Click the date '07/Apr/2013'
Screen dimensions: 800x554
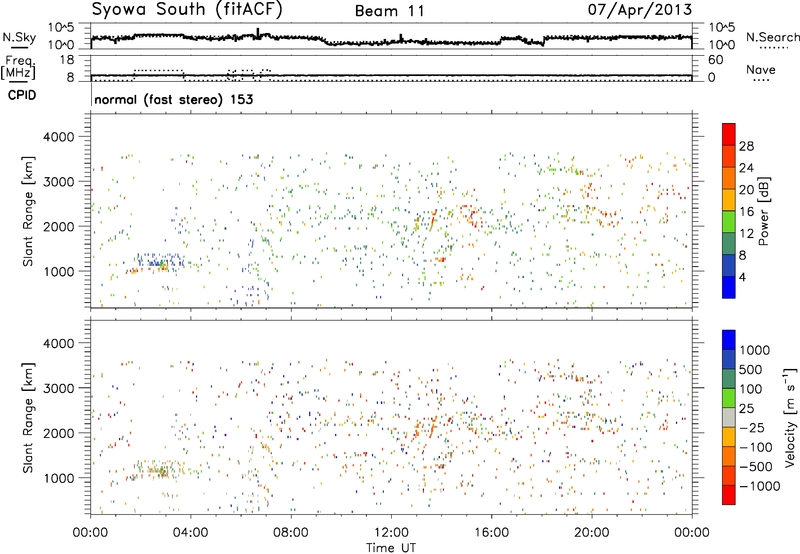[640, 10]
